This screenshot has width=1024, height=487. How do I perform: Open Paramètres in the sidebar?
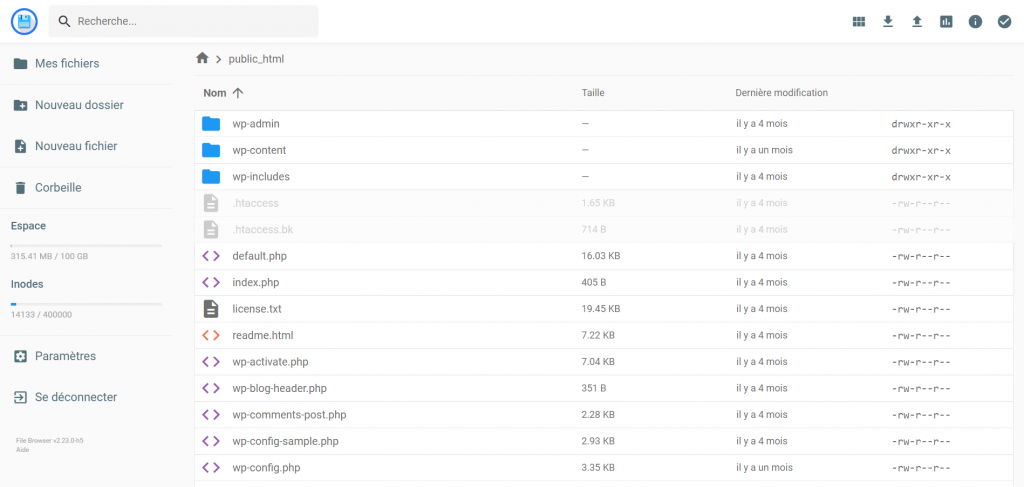(x=65, y=356)
